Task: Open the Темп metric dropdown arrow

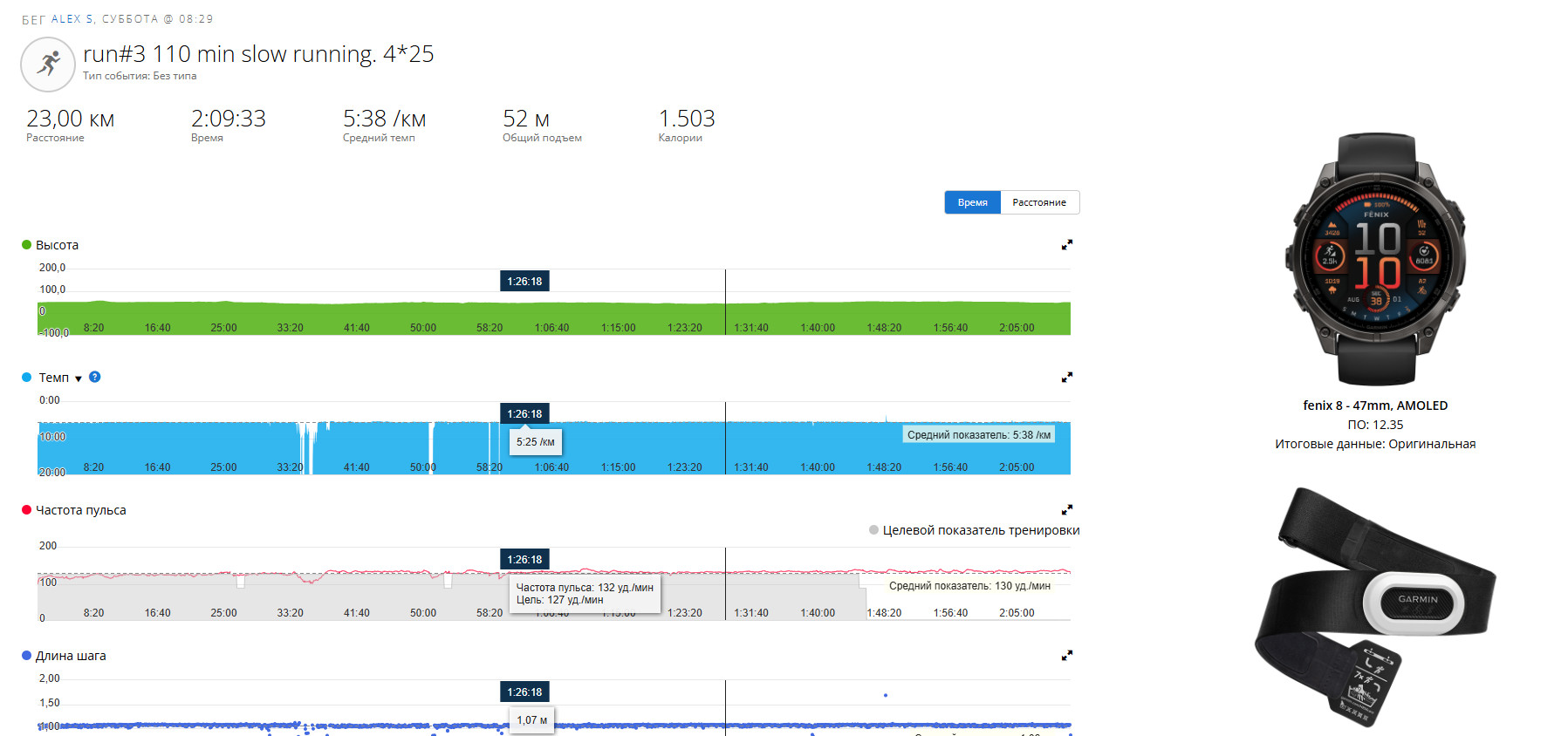Action: click(79, 378)
